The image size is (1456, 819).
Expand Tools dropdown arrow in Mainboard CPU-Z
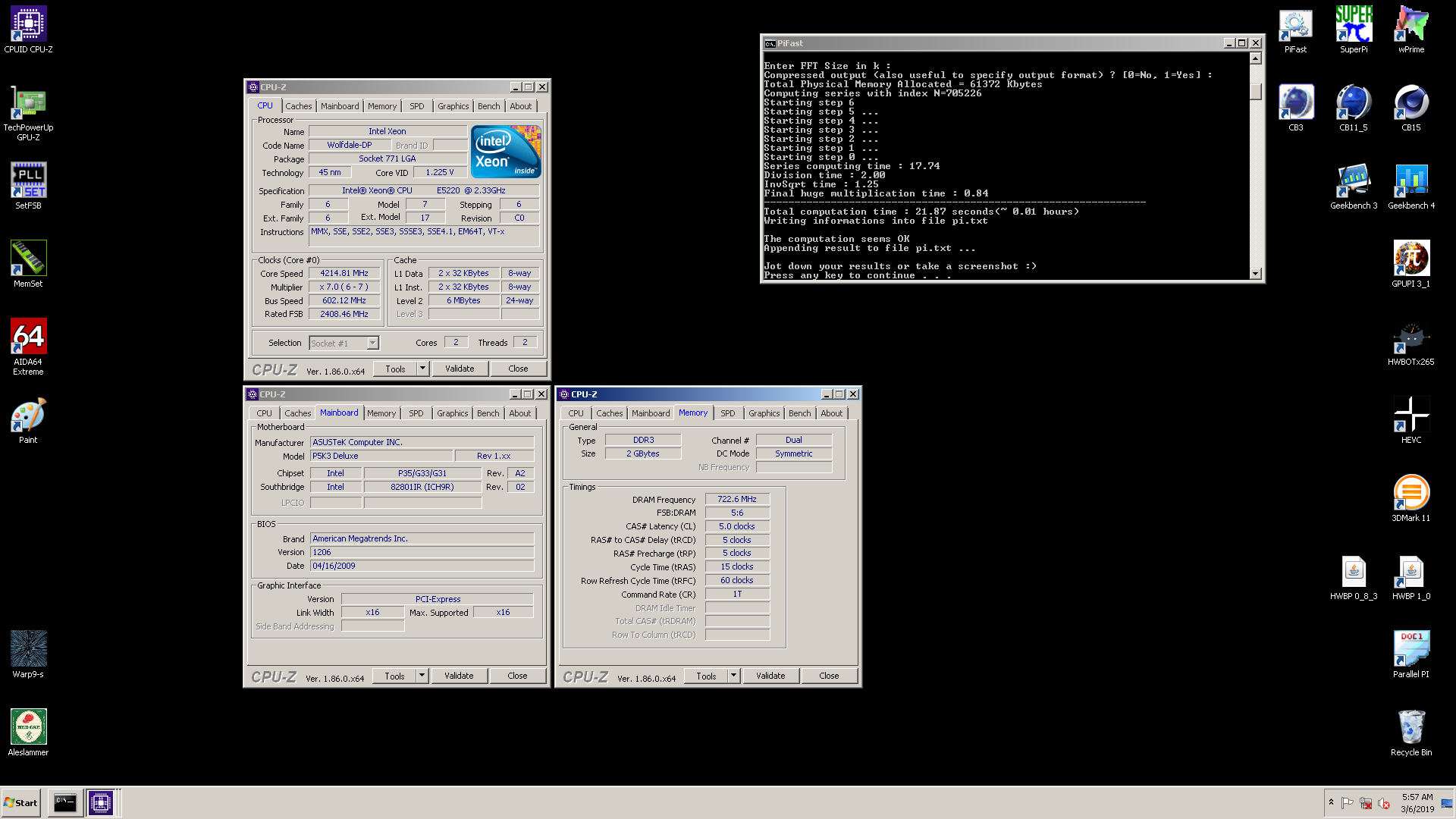[x=422, y=676]
